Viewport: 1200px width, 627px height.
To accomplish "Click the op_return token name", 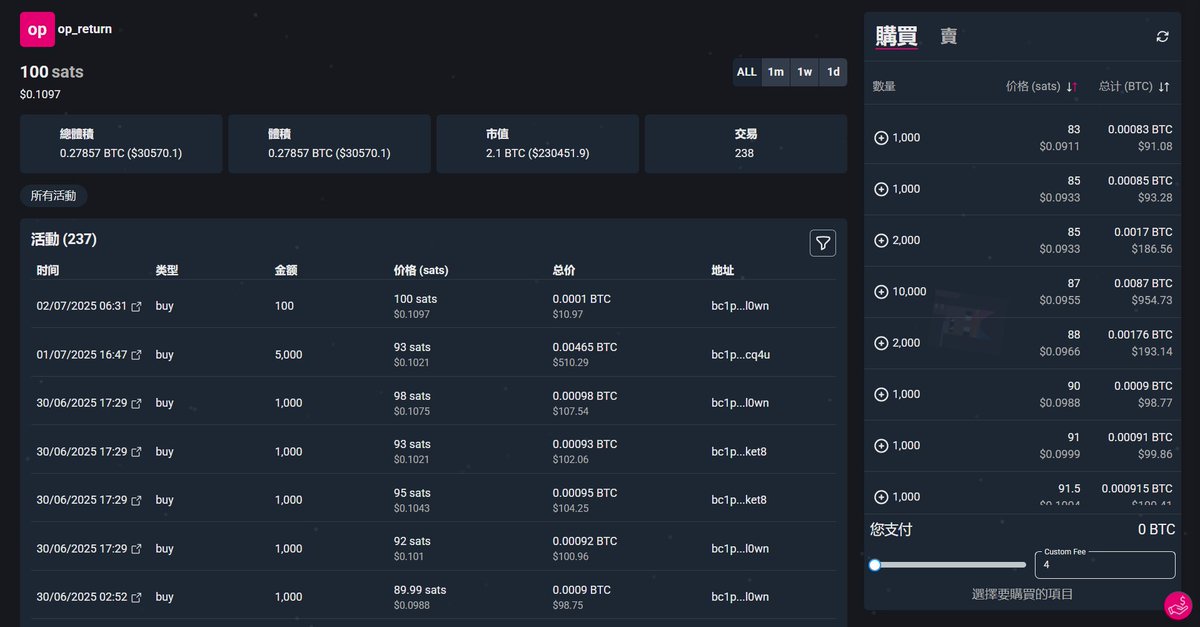I will [85, 30].
